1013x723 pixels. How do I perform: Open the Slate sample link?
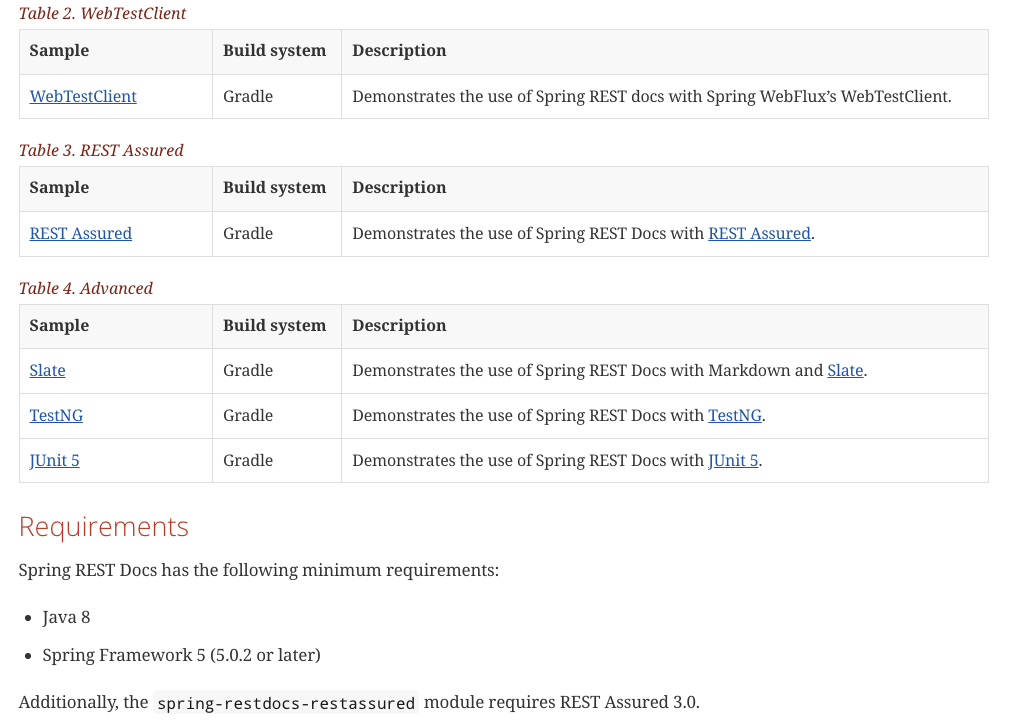(47, 370)
